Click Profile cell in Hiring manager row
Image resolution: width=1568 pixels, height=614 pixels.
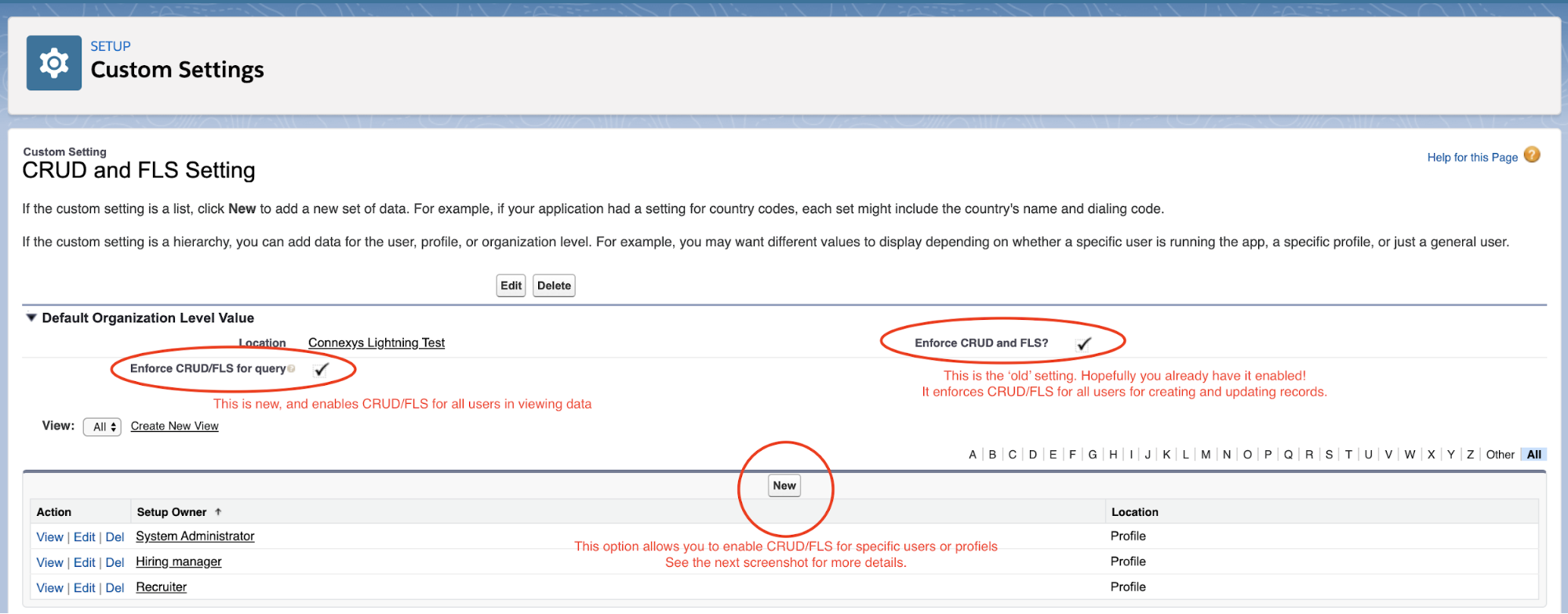coord(1128,561)
